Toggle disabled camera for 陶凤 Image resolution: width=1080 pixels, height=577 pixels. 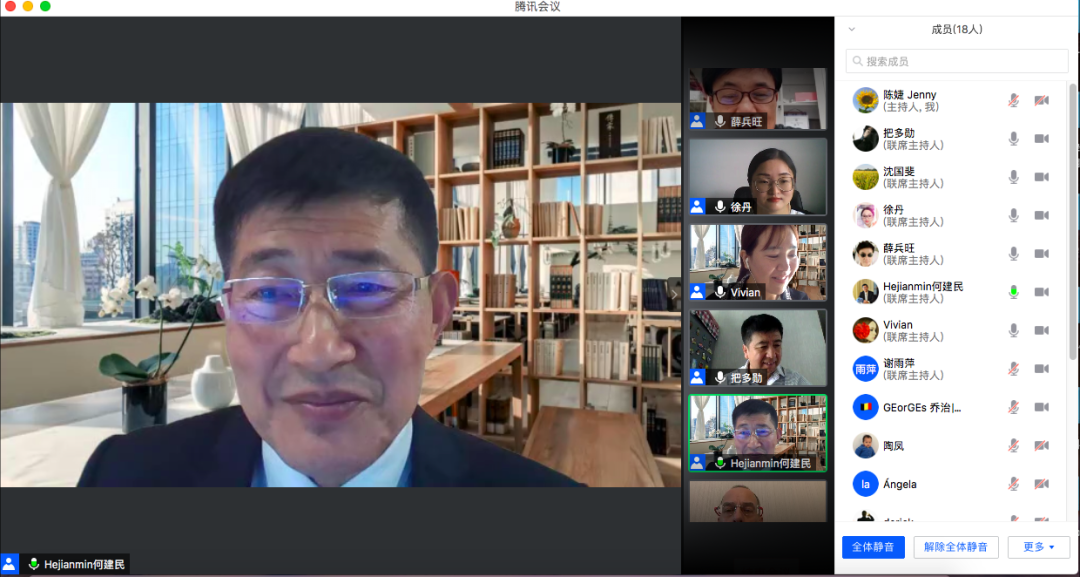[x=1041, y=446]
